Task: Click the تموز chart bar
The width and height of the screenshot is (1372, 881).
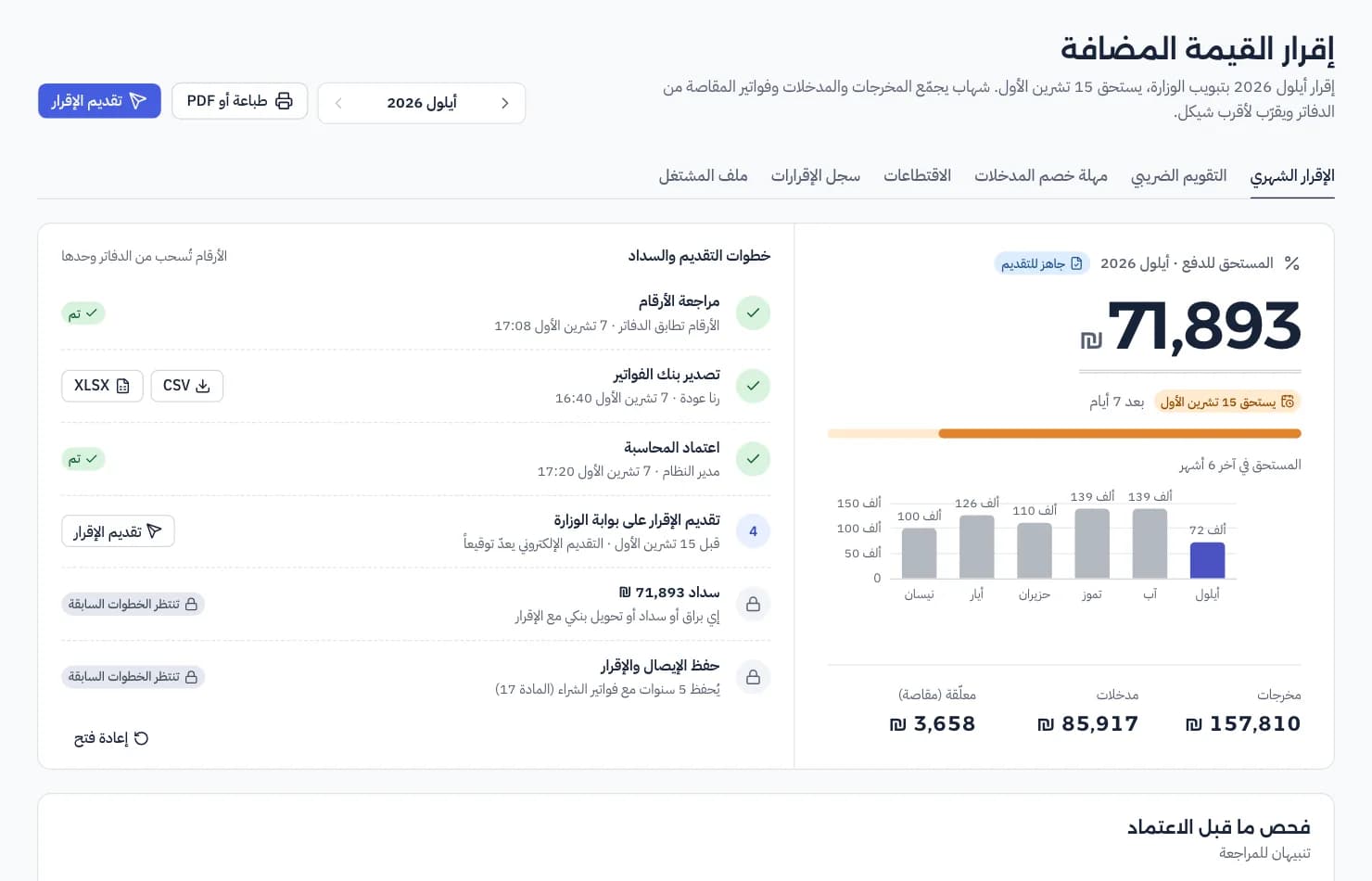Action: click(x=1092, y=543)
